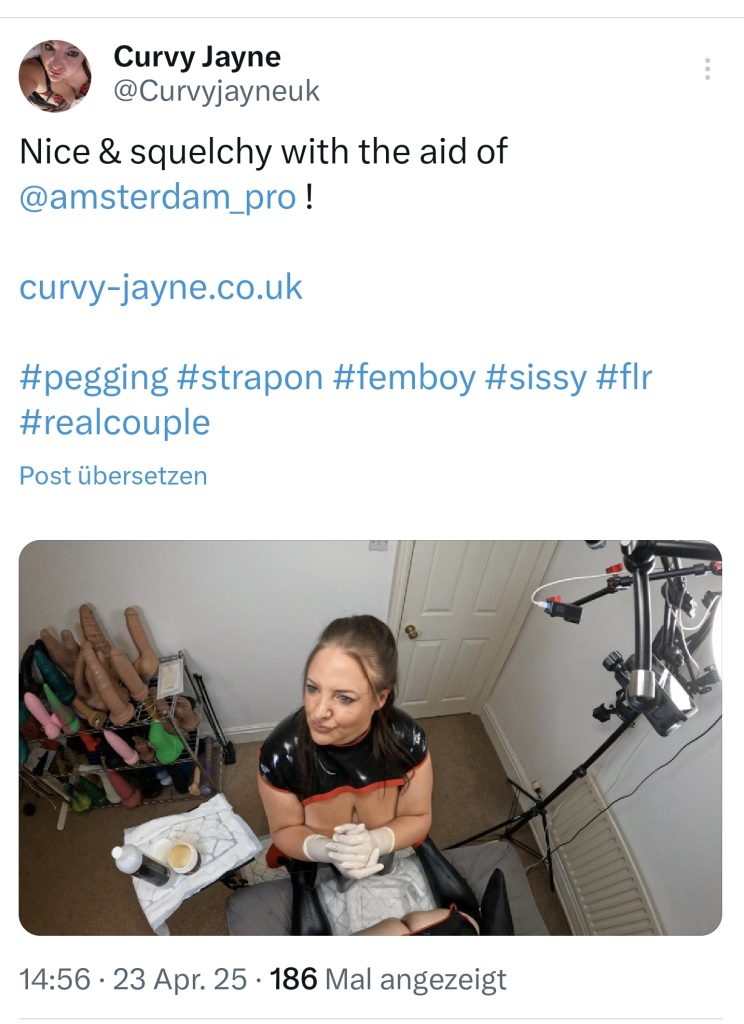Open the #femboy hashtag
744x1024 pixels.
404,377
